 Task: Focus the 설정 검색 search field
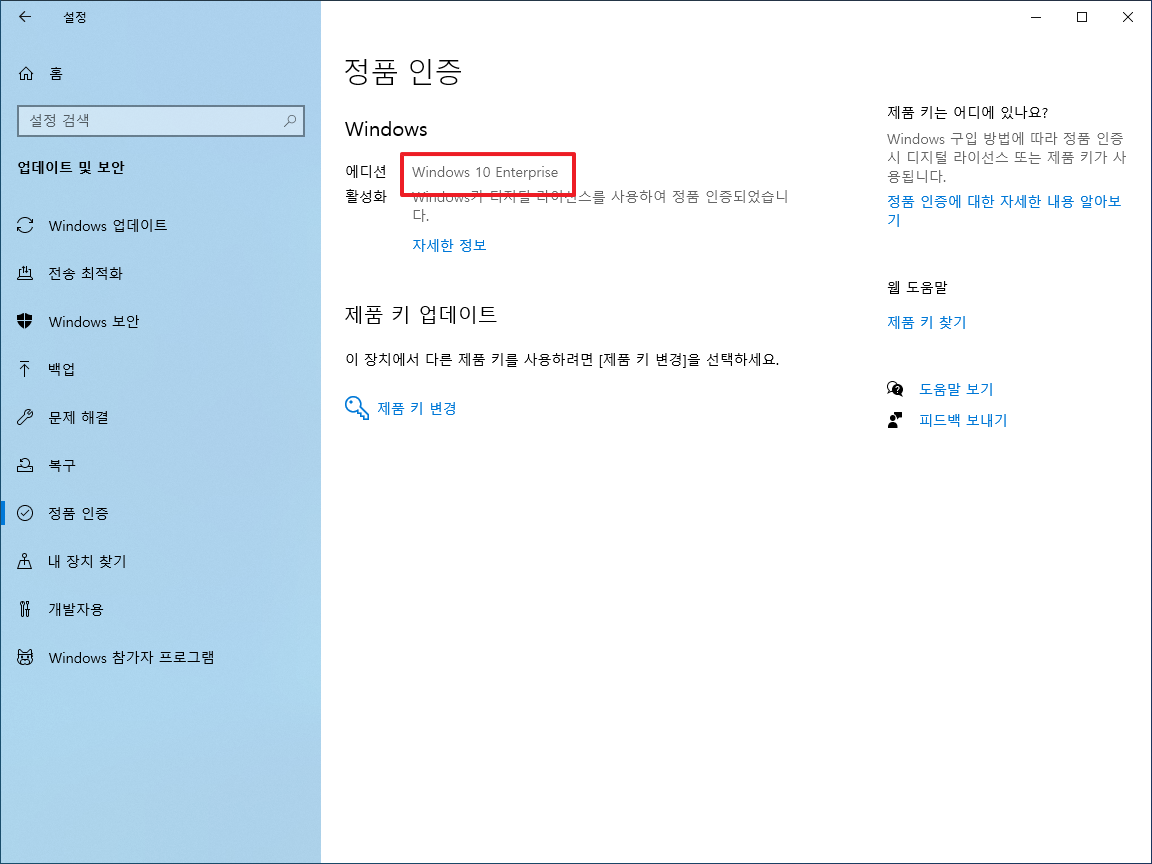(161, 120)
